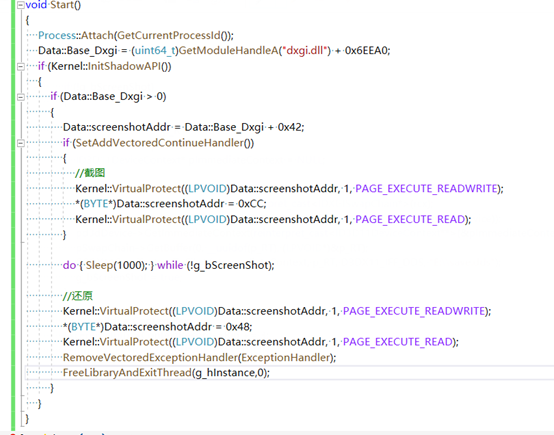
Task: Click 'SetAddVectoredContinueHandler()' call
Action: (x=164, y=143)
